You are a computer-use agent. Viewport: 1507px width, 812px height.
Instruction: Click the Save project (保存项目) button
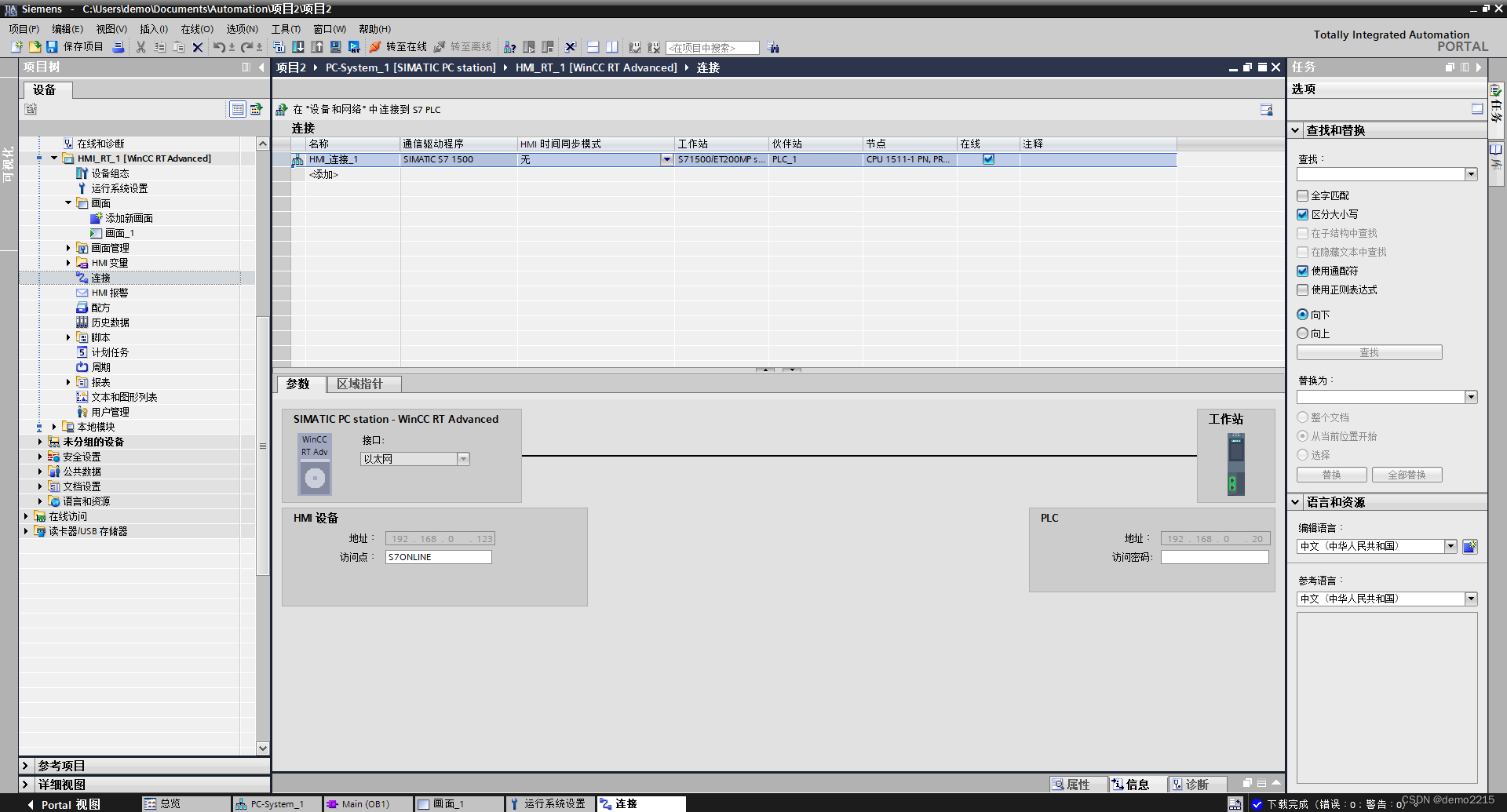[75, 47]
